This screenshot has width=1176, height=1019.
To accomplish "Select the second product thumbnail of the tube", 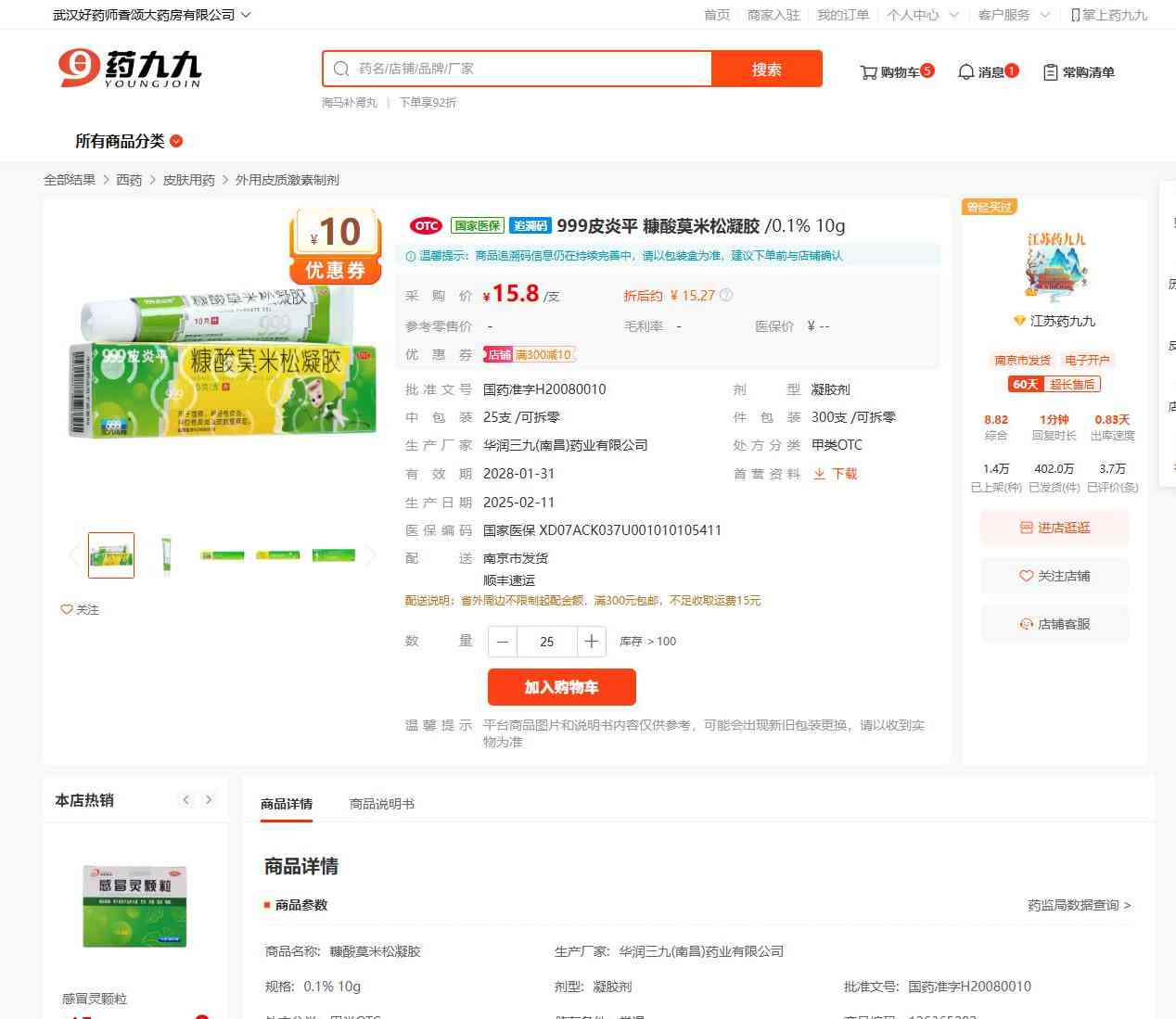I will pyautogui.click(x=167, y=555).
